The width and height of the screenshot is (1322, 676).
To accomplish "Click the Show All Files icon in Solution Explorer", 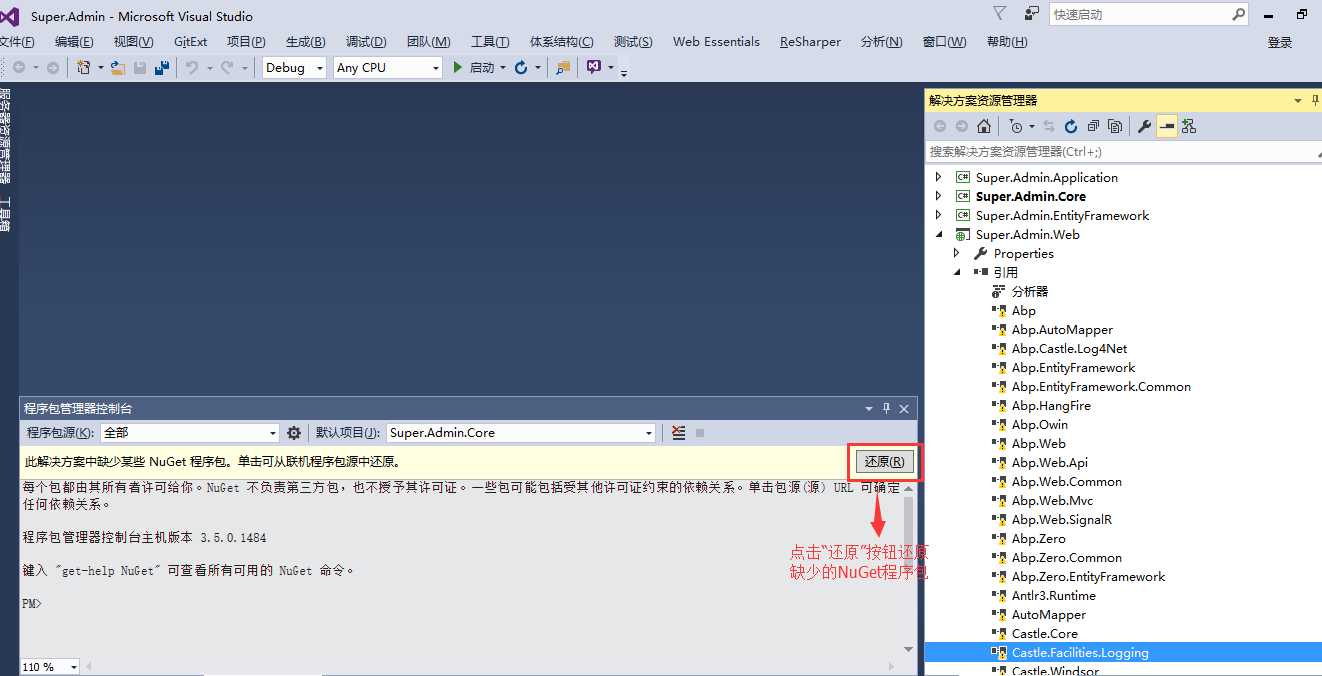I will (x=1115, y=126).
